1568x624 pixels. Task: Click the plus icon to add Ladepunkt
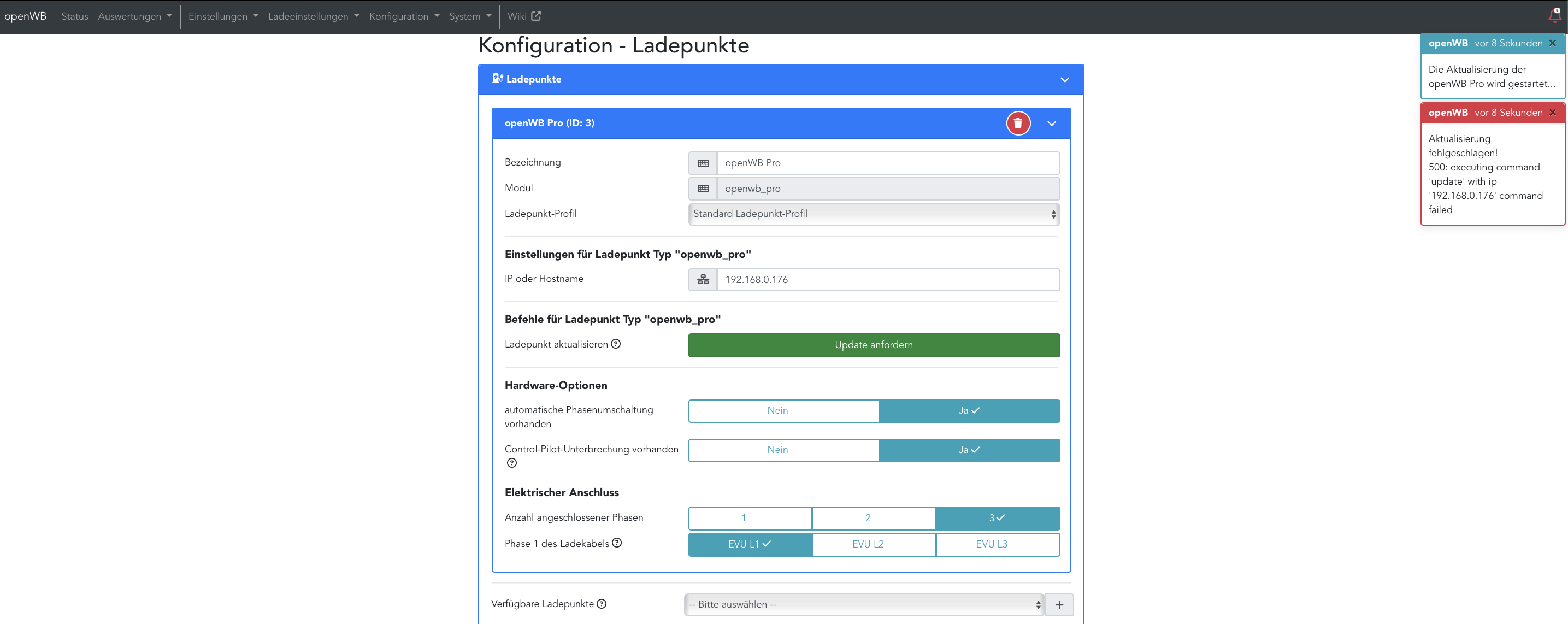coord(1059,604)
